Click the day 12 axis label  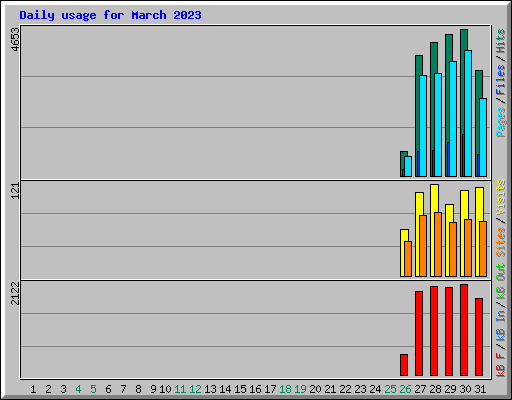[195, 389]
